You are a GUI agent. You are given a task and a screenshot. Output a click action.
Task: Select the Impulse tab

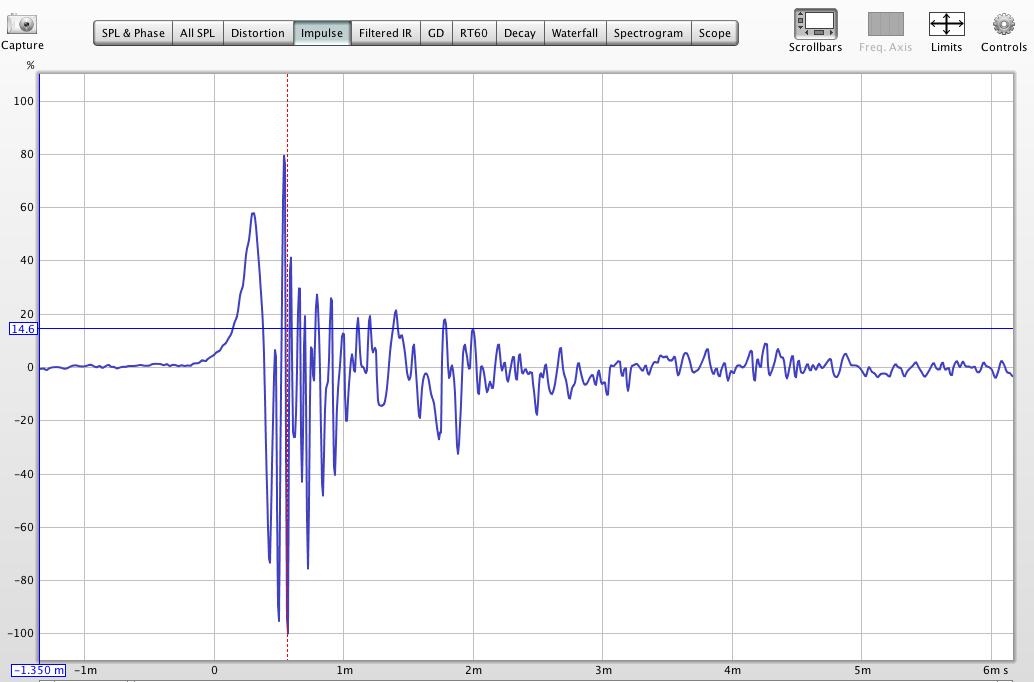pos(322,33)
